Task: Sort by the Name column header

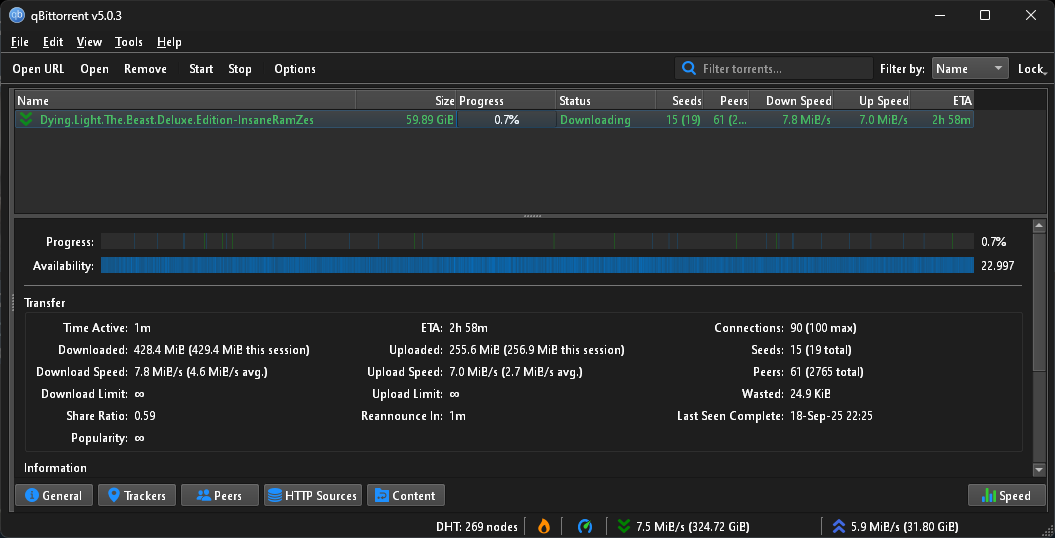Action: [185, 101]
